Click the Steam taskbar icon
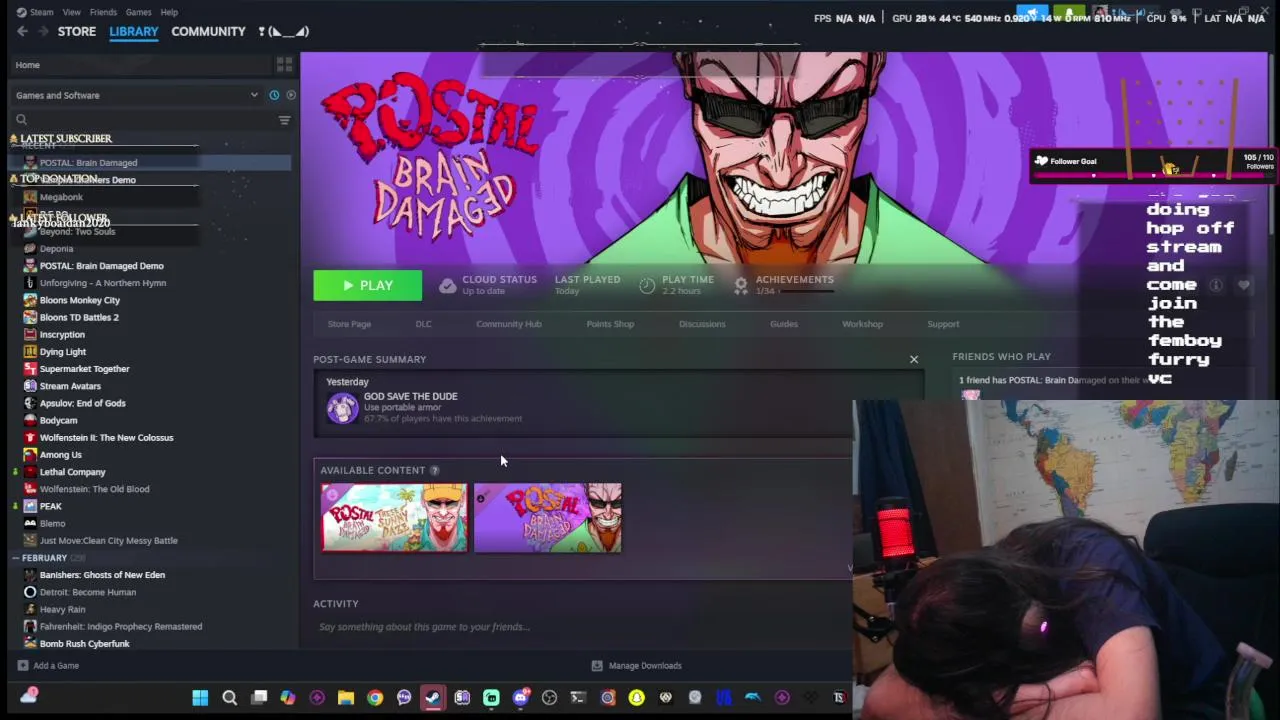Viewport: 1280px width, 720px height. (433, 698)
